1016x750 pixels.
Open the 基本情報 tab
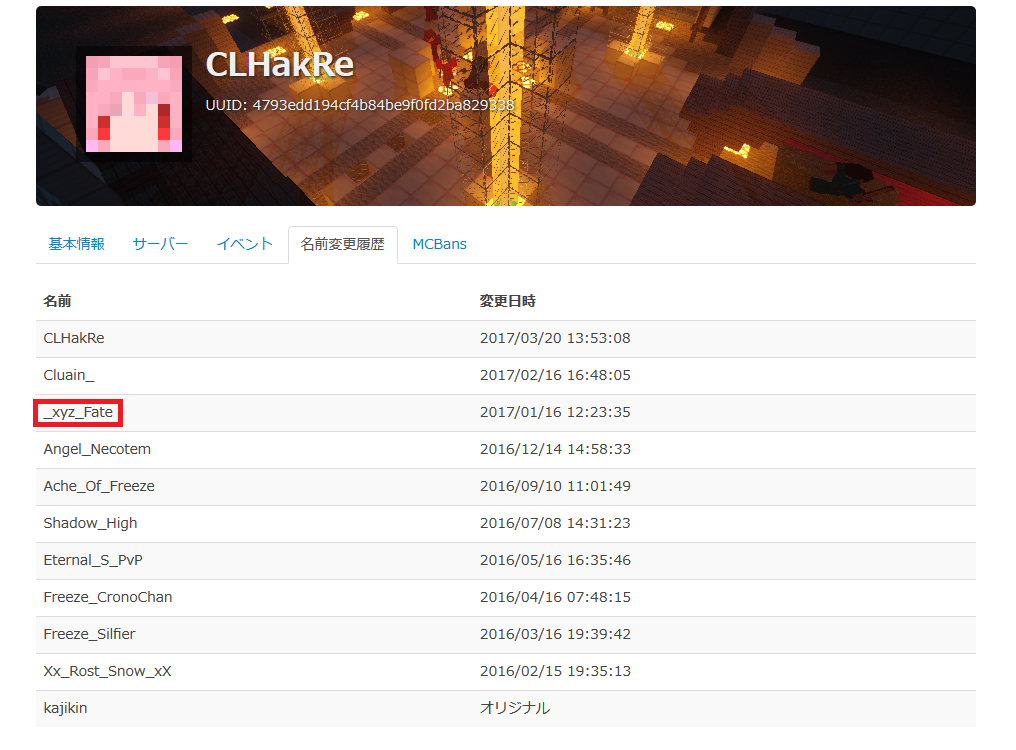[x=76, y=244]
